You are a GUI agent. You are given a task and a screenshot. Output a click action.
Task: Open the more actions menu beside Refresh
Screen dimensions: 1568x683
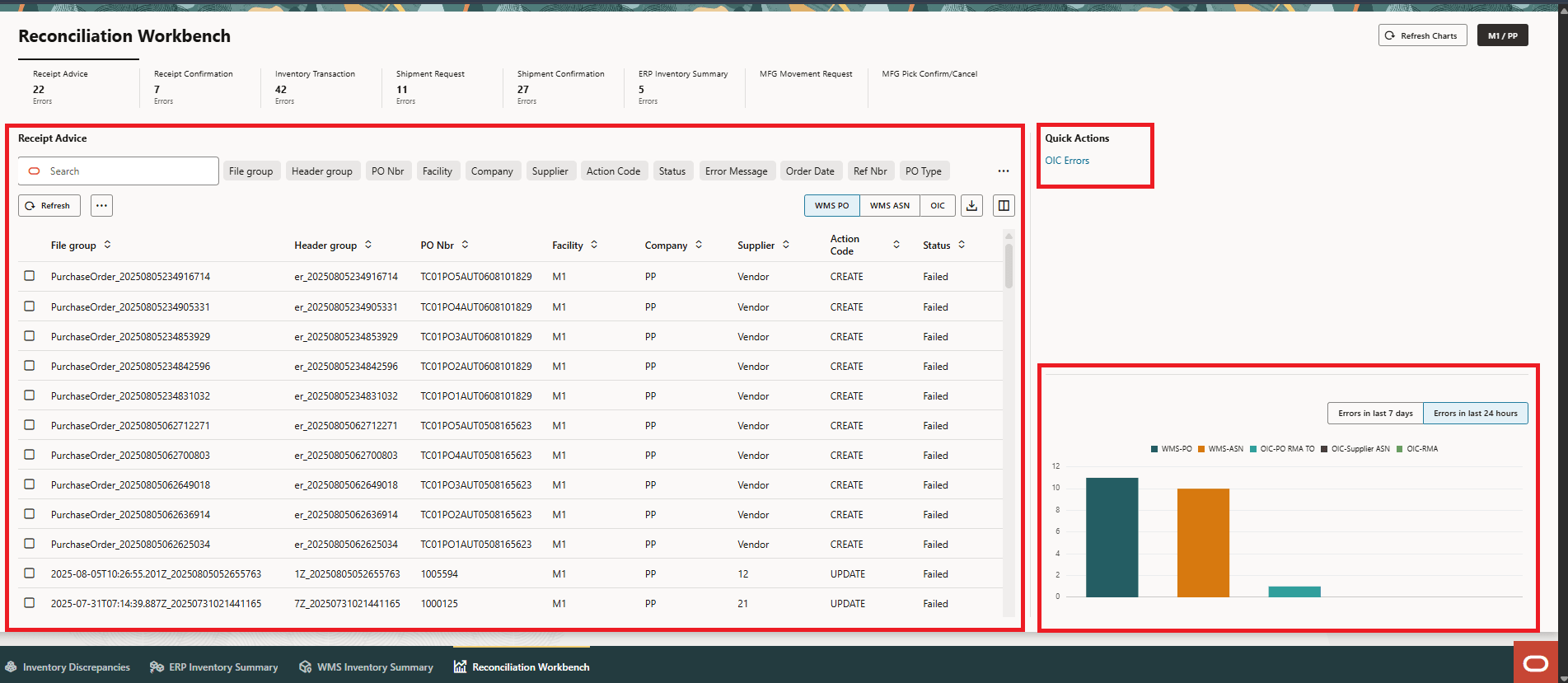coord(101,206)
